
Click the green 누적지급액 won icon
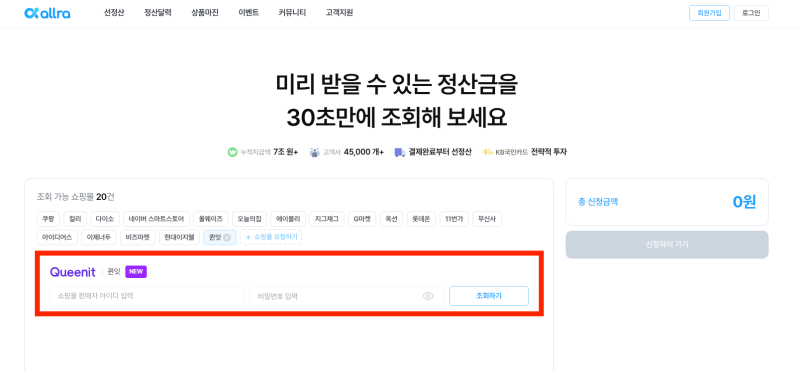click(x=233, y=152)
